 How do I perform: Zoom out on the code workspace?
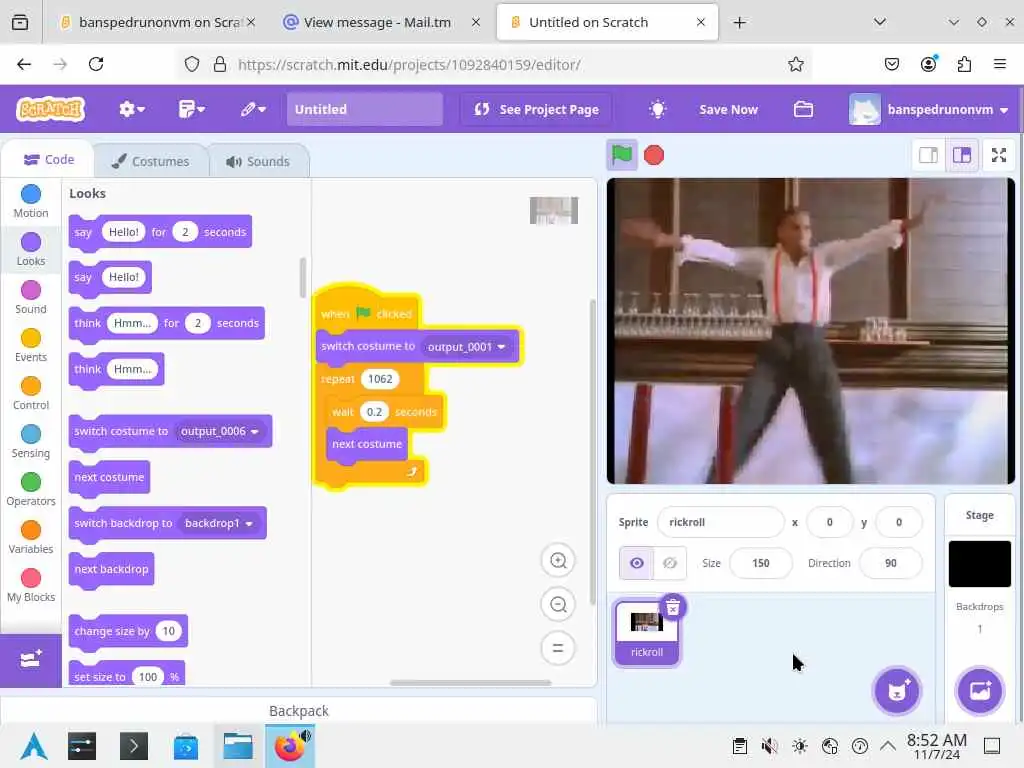point(558,605)
